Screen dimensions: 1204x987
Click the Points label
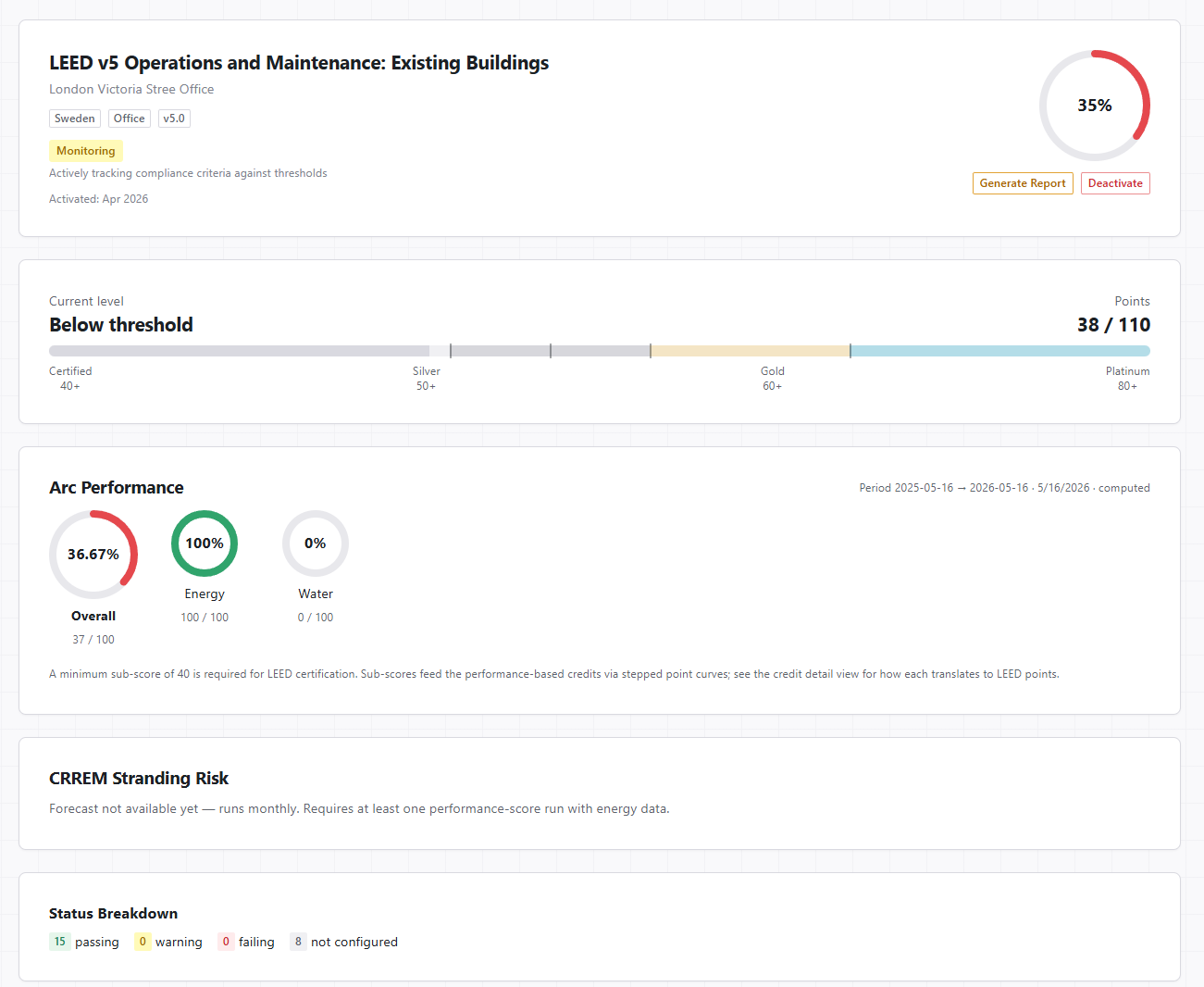[1132, 302]
